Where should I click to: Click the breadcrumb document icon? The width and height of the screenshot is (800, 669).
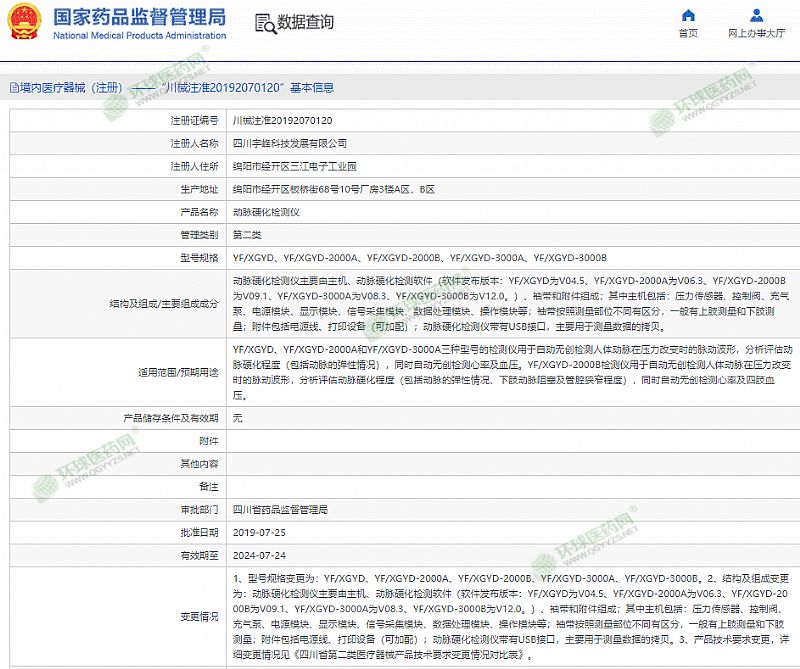[12, 88]
